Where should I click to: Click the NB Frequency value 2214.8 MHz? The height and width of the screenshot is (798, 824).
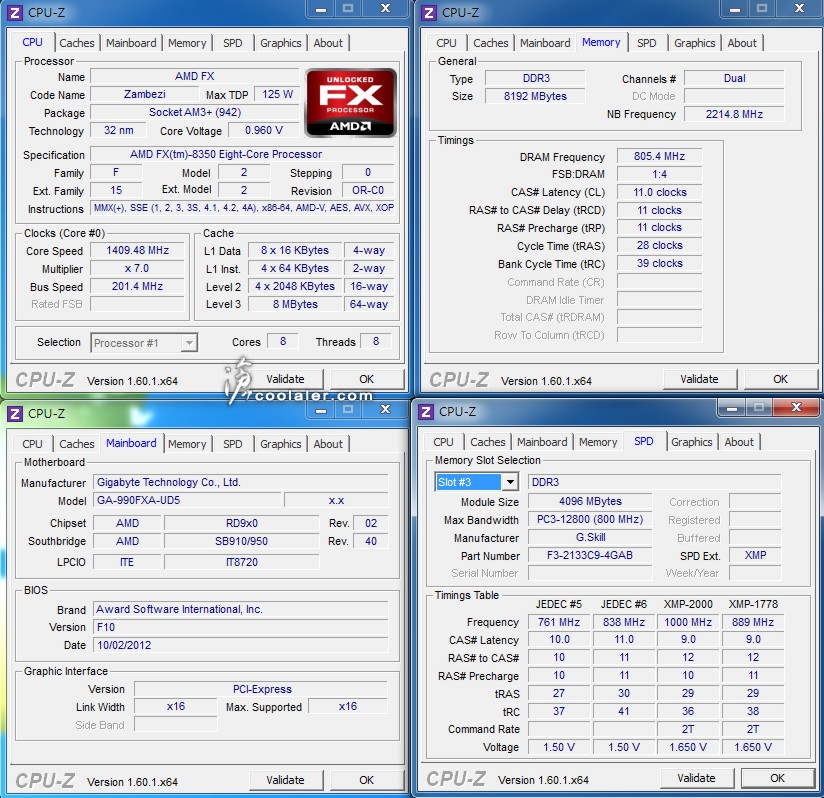tap(734, 114)
